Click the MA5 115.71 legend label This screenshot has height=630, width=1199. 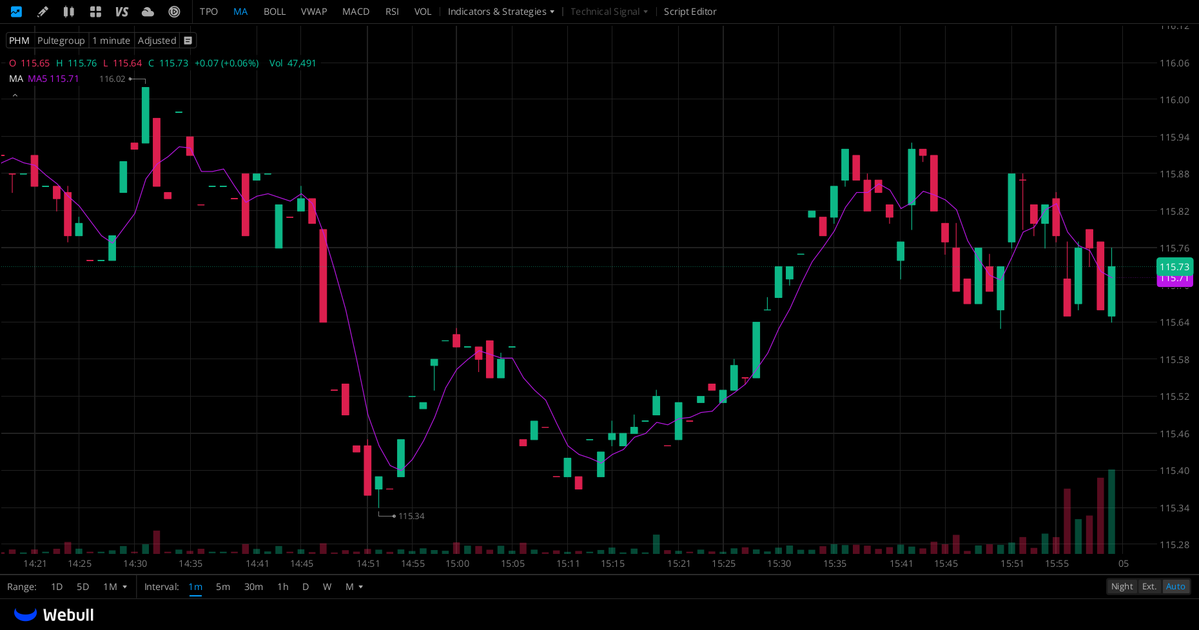click(53, 79)
